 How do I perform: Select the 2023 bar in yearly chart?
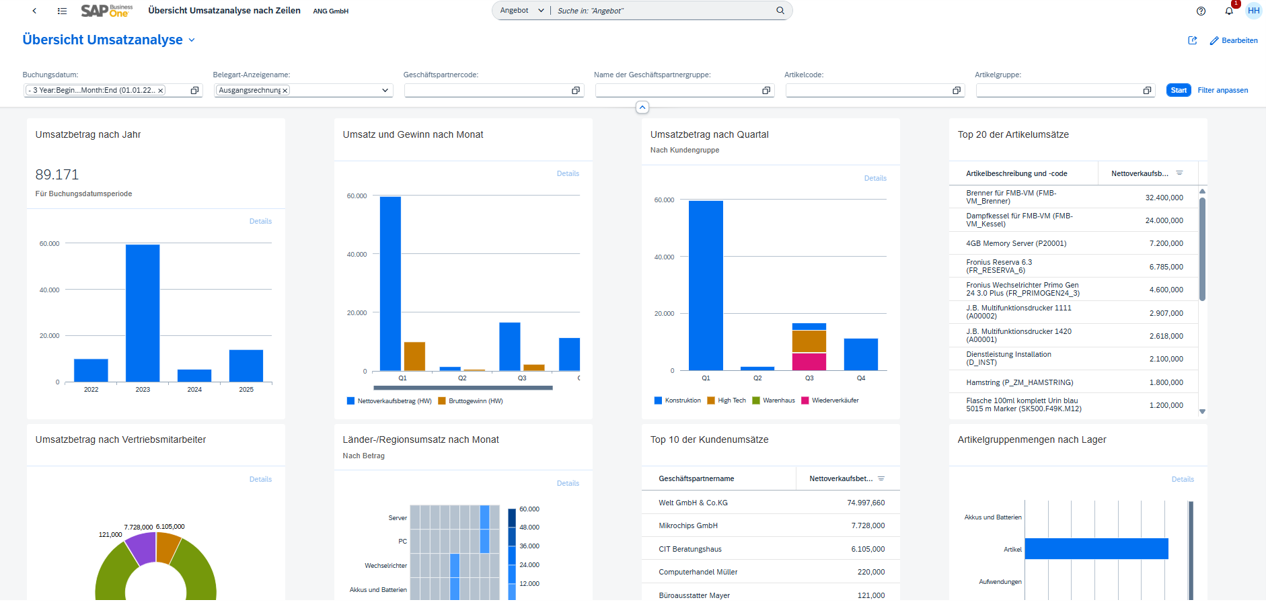143,313
